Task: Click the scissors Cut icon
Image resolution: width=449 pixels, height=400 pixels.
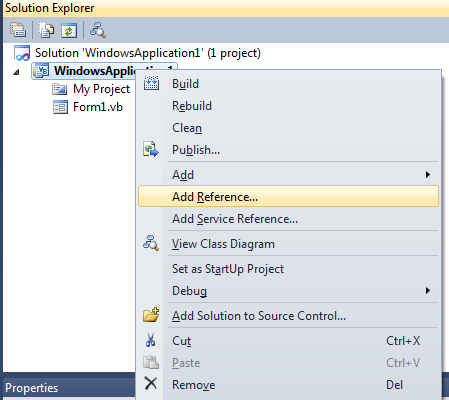Action: pos(151,340)
